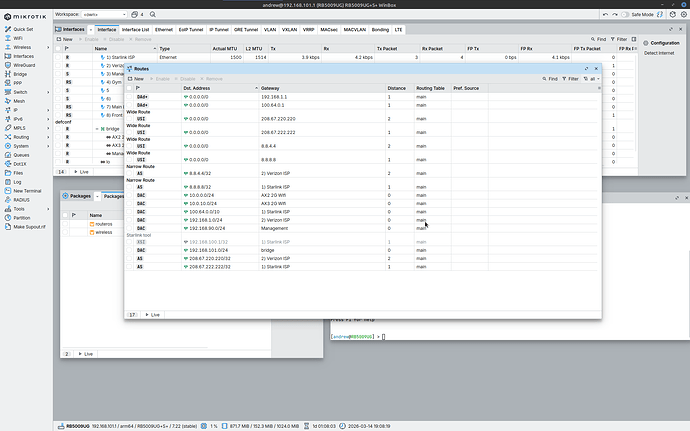Click the settings gear icon at top right
This screenshot has height=431, width=690.
tap(684, 15)
